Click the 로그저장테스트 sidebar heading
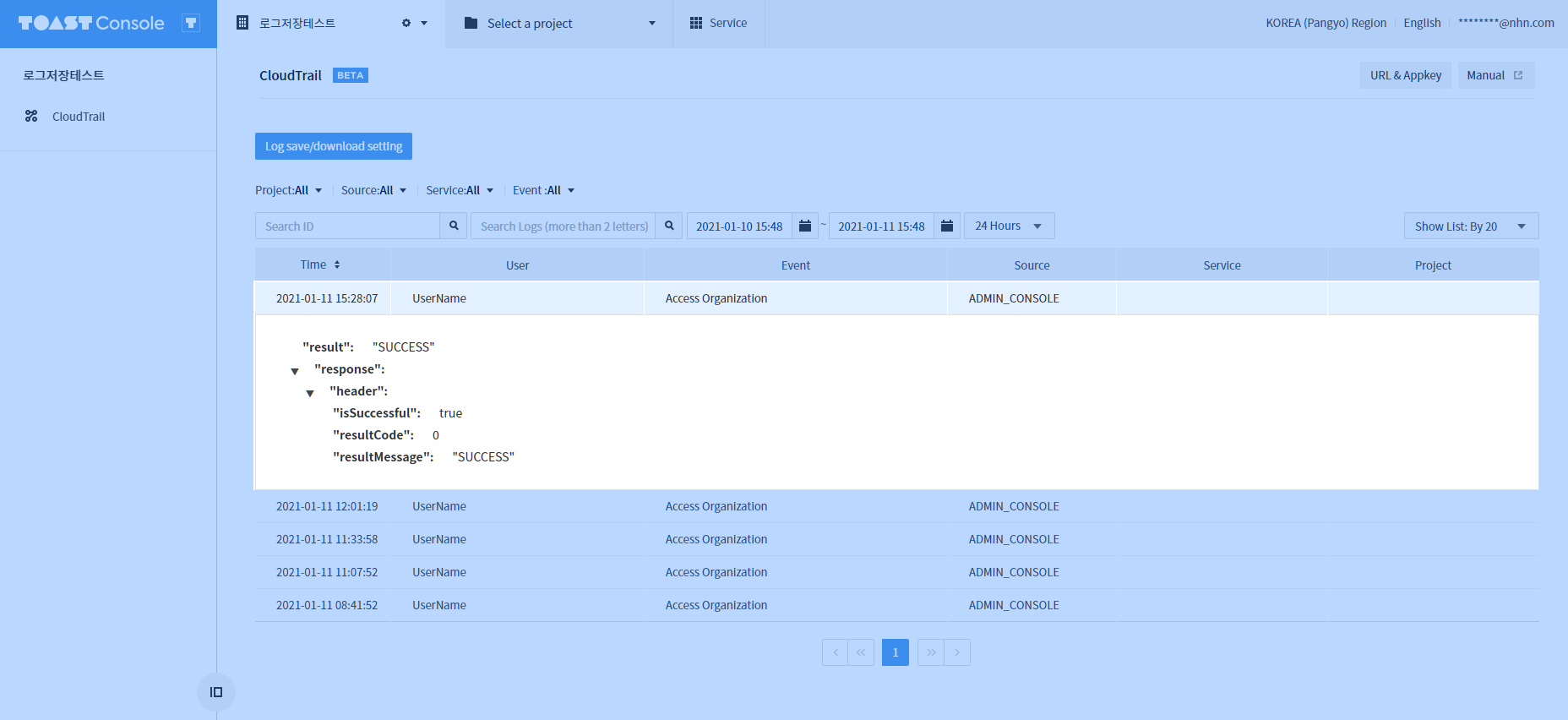 [63, 75]
